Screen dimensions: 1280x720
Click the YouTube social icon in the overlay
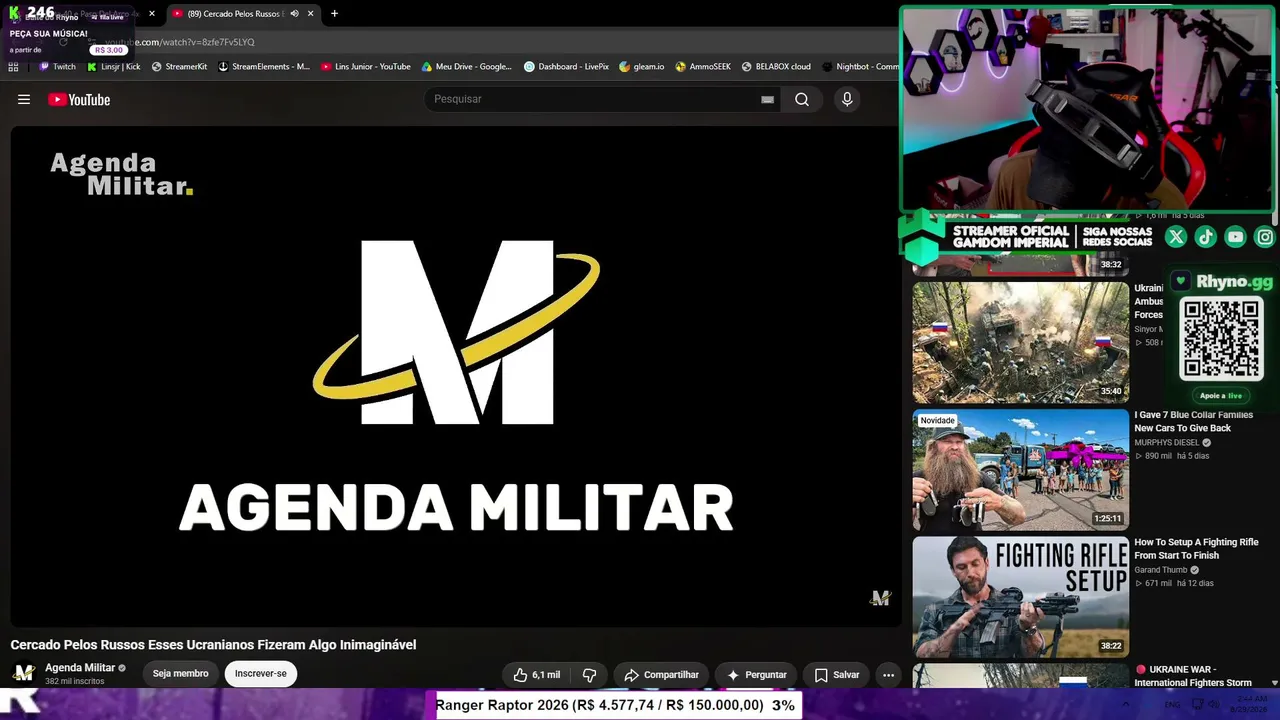tap(1236, 237)
